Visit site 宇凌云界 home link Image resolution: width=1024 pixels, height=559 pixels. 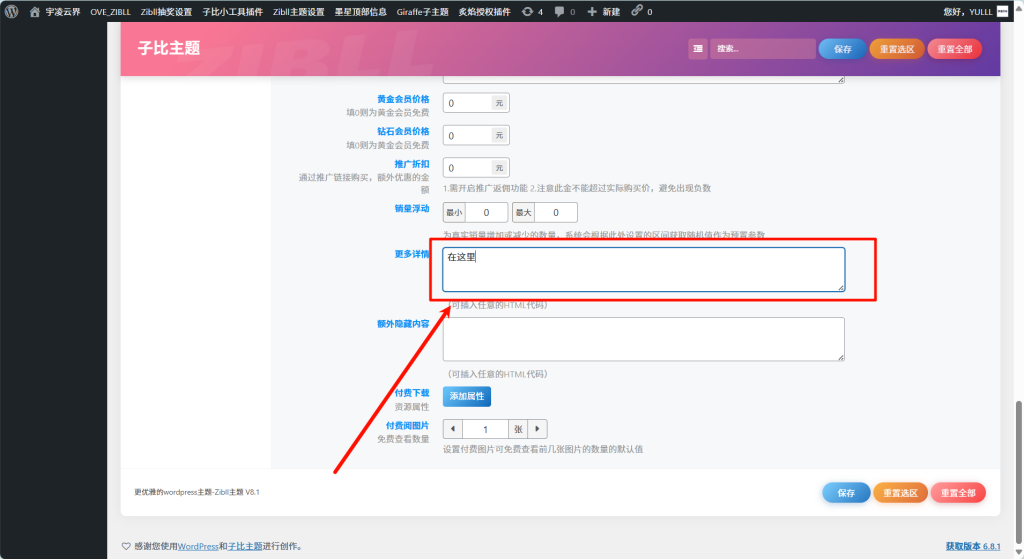(x=55, y=12)
